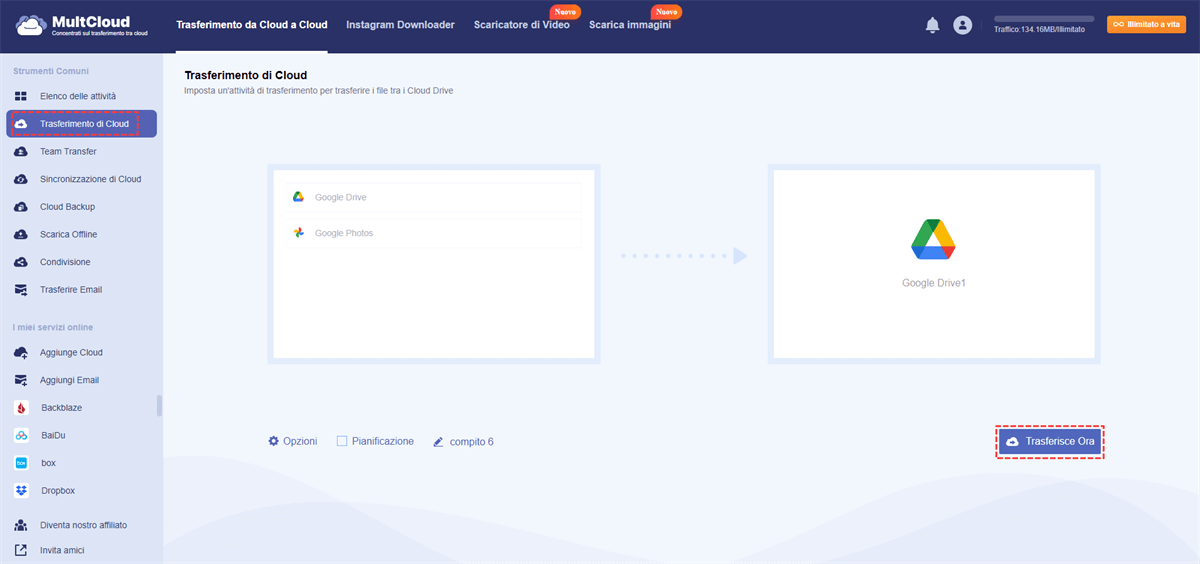
Task: Click the Condivisione cloud icon
Action: (20, 262)
